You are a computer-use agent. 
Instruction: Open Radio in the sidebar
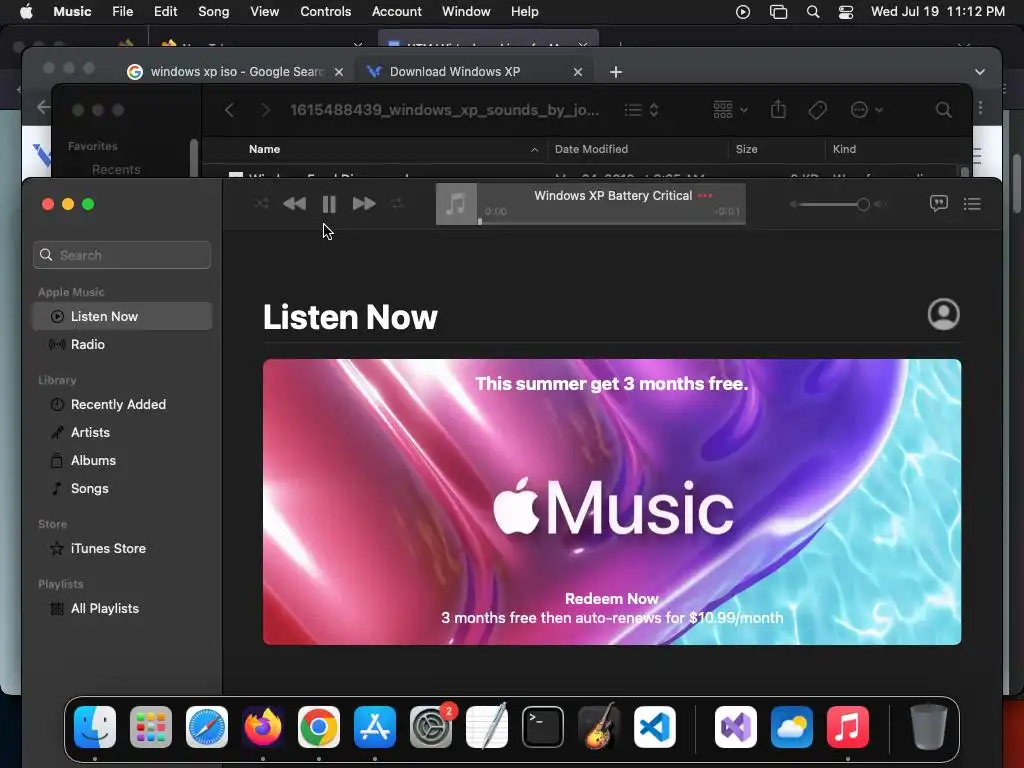(122, 344)
